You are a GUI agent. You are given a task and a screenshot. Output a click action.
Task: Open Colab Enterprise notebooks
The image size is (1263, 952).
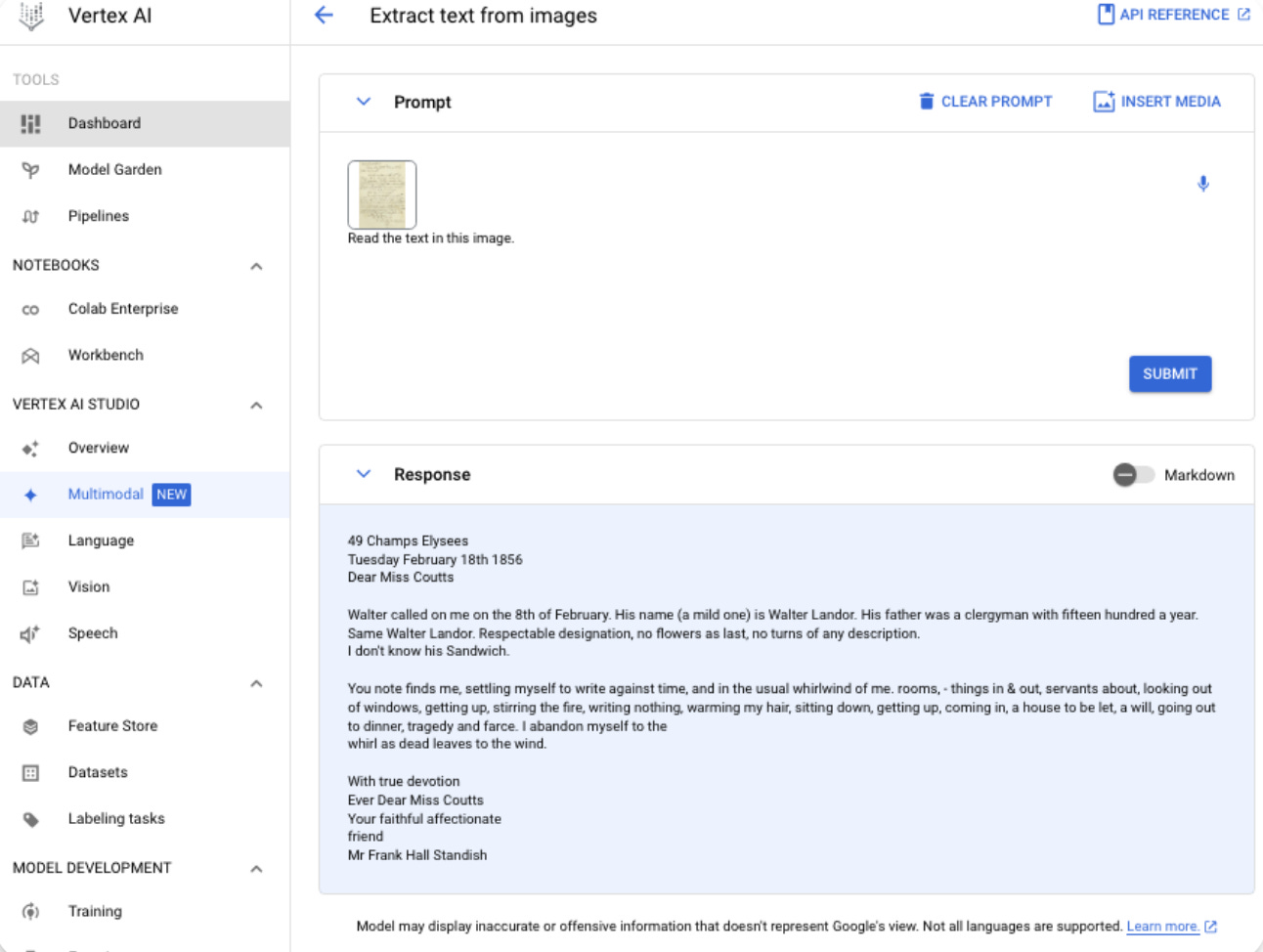[145, 309]
